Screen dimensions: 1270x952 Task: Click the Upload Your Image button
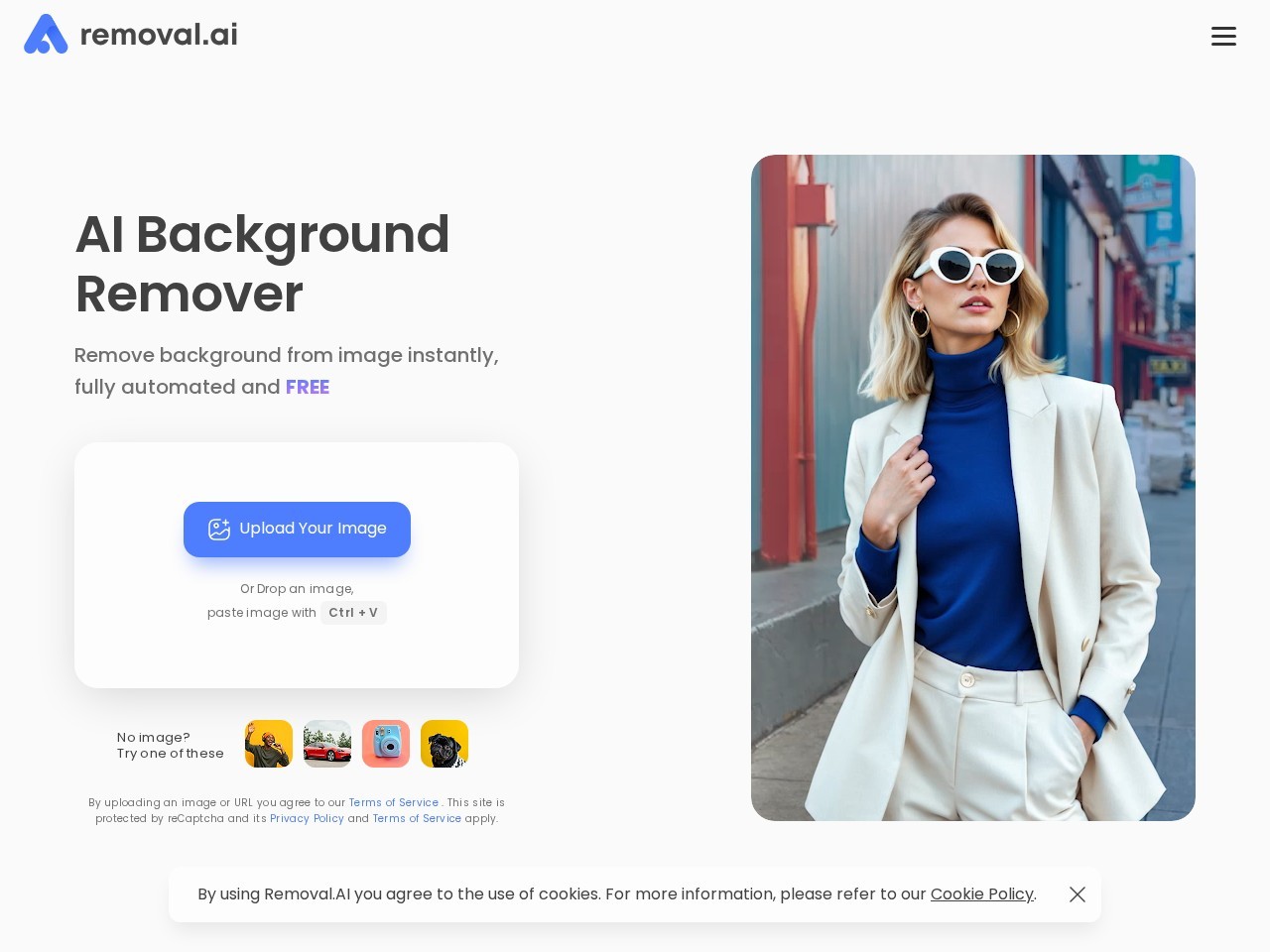coord(297,530)
